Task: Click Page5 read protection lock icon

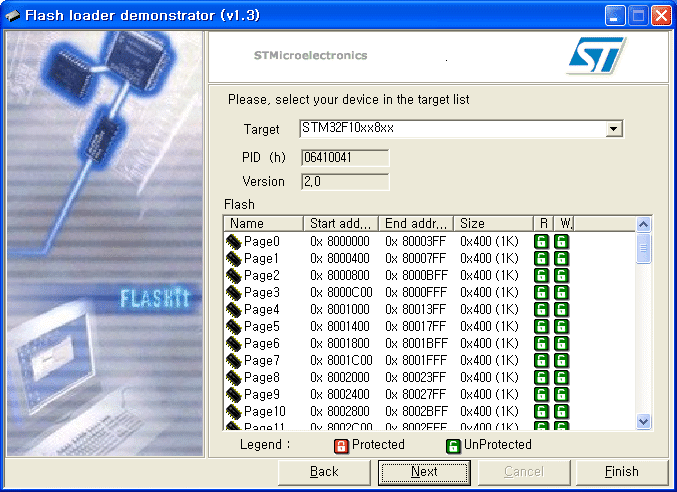Action: tap(541, 326)
